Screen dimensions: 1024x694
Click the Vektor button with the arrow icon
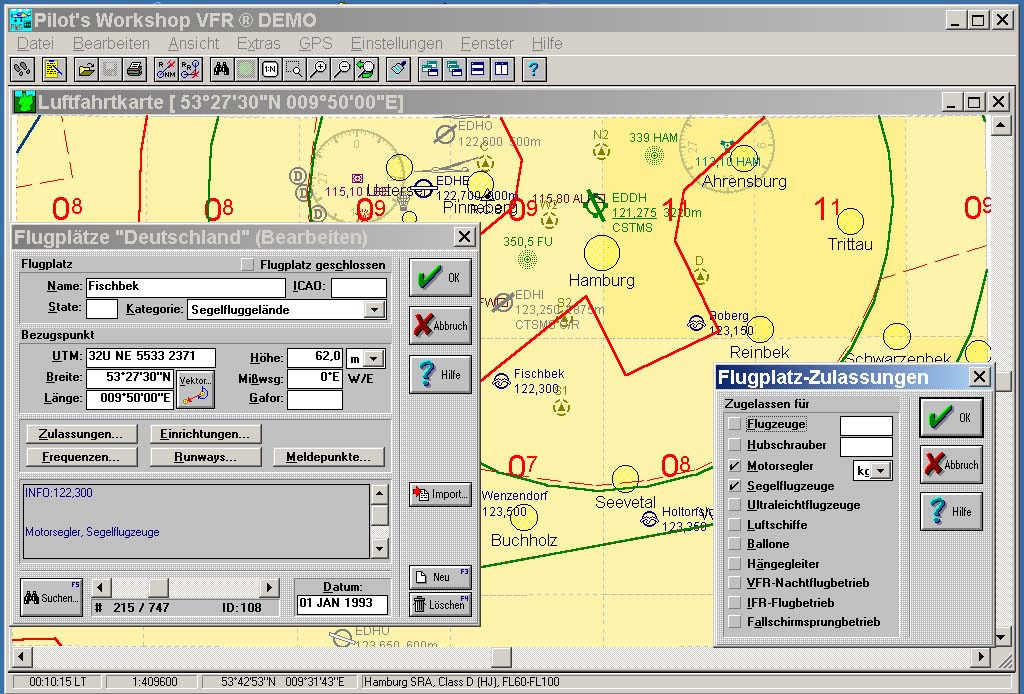coord(195,388)
